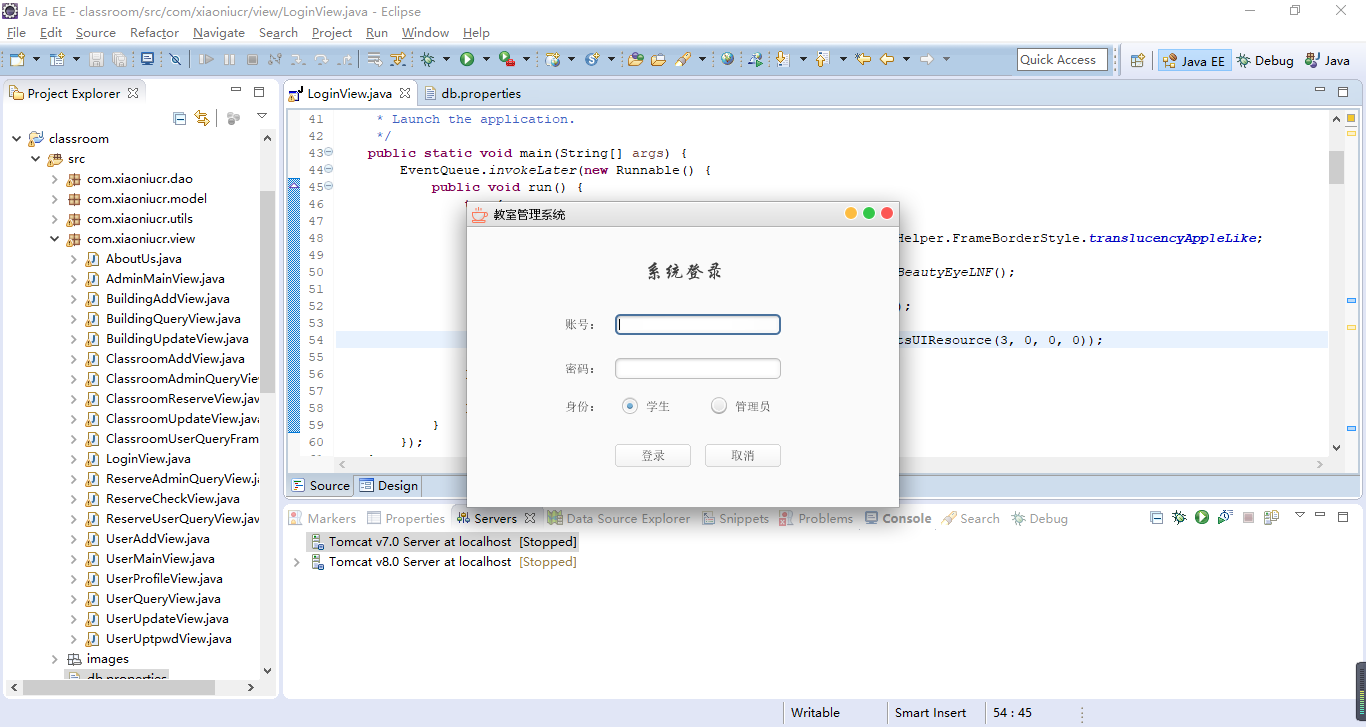1366x727 pixels.
Task: Start the server in debug mode icon in Servers view
Action: pyautogui.click(x=1179, y=517)
